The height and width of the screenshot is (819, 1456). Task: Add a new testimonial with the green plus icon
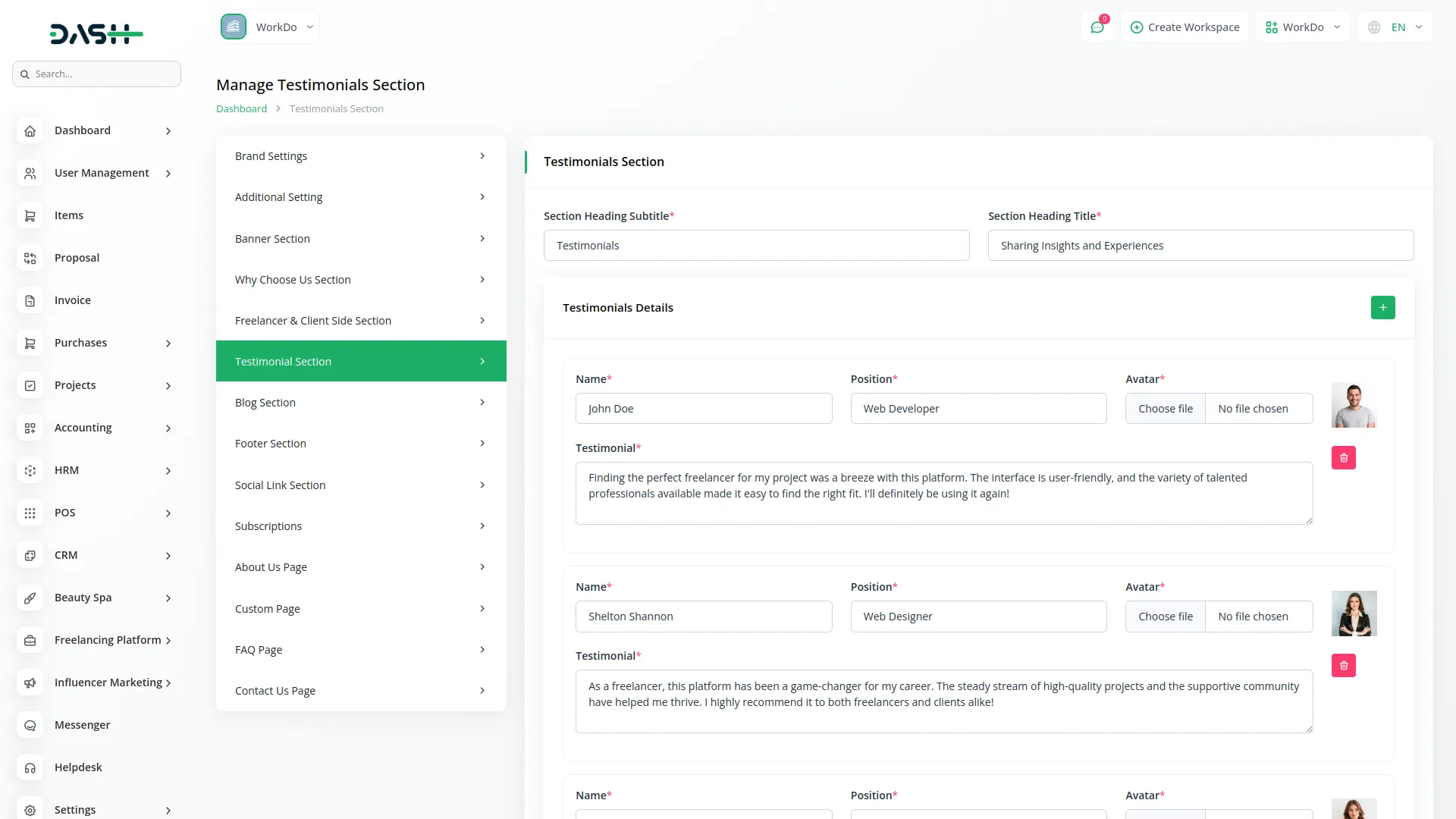(1382, 307)
